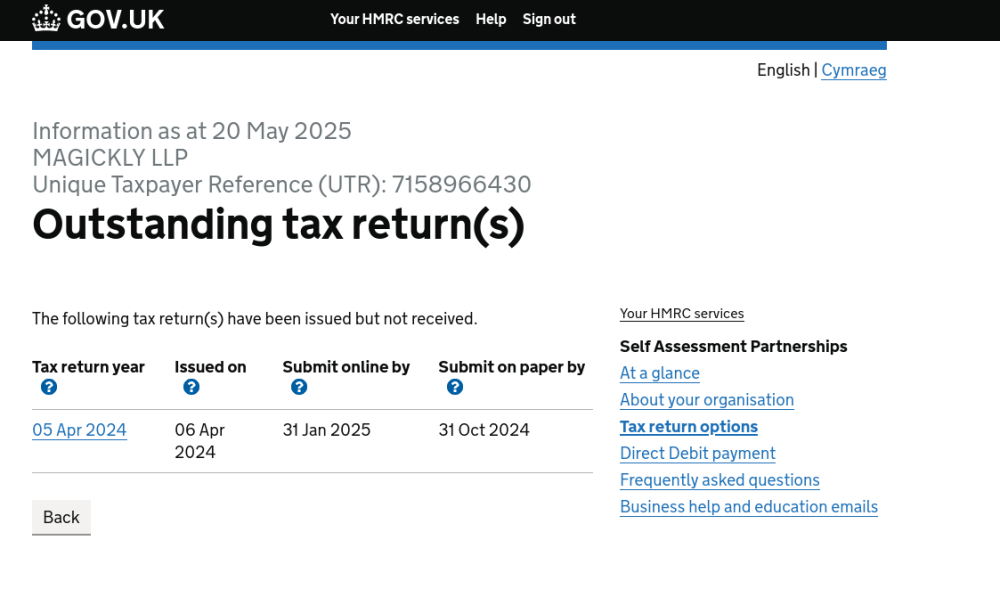View Frequently asked questions
This screenshot has width=1000, height=614.
click(719, 480)
